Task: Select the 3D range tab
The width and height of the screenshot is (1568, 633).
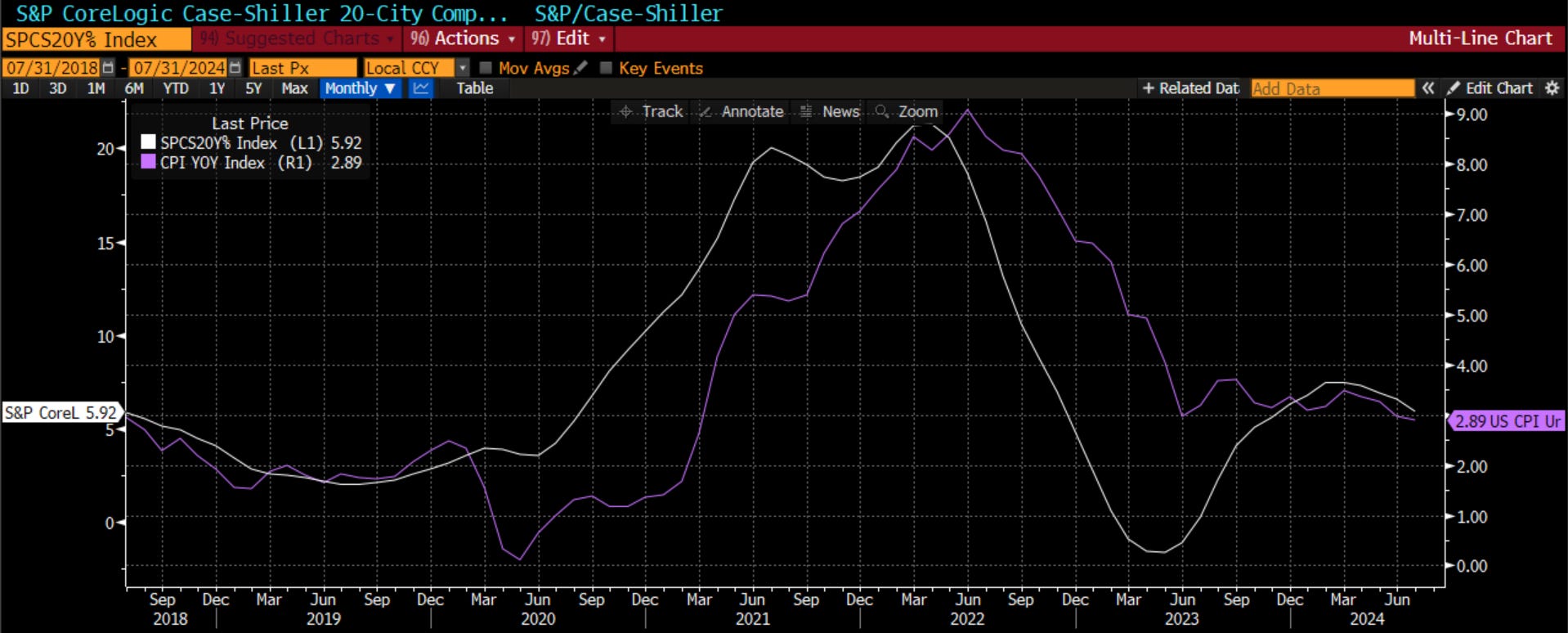Action: [x=57, y=88]
